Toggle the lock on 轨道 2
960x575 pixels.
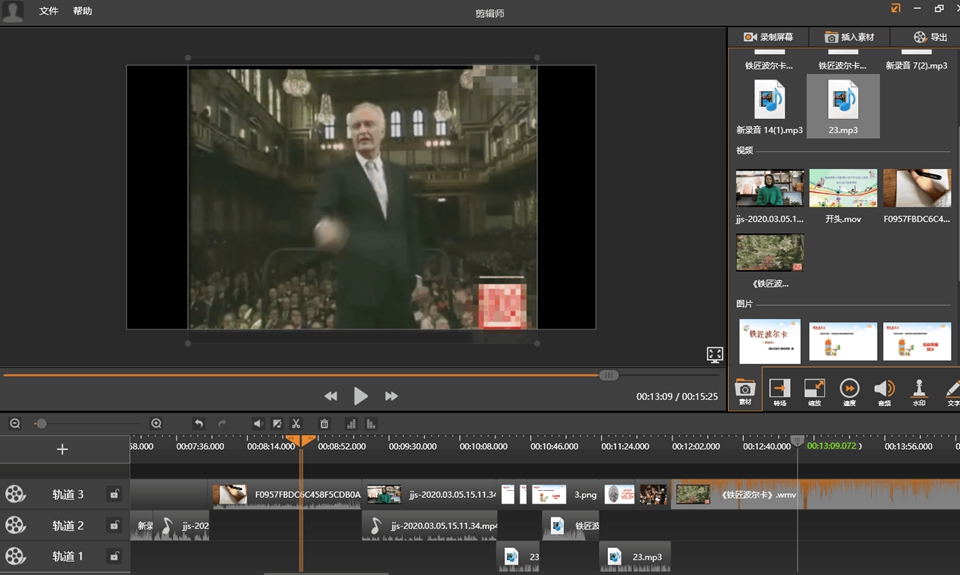point(114,525)
